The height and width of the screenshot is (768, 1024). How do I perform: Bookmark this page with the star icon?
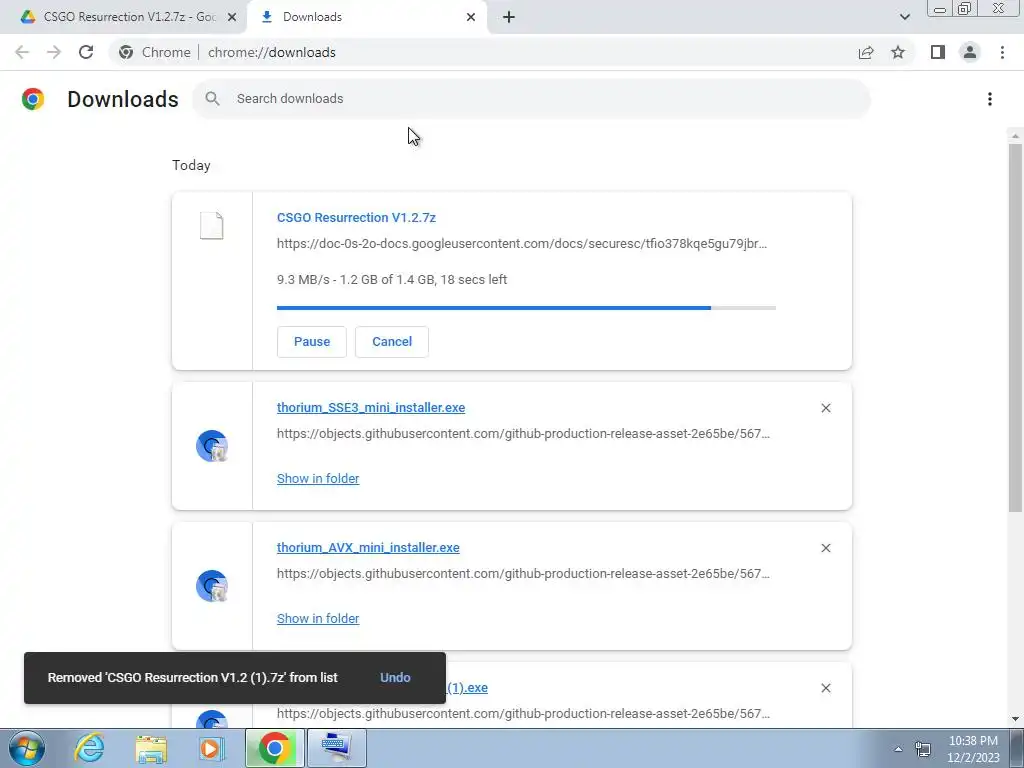pos(898,52)
